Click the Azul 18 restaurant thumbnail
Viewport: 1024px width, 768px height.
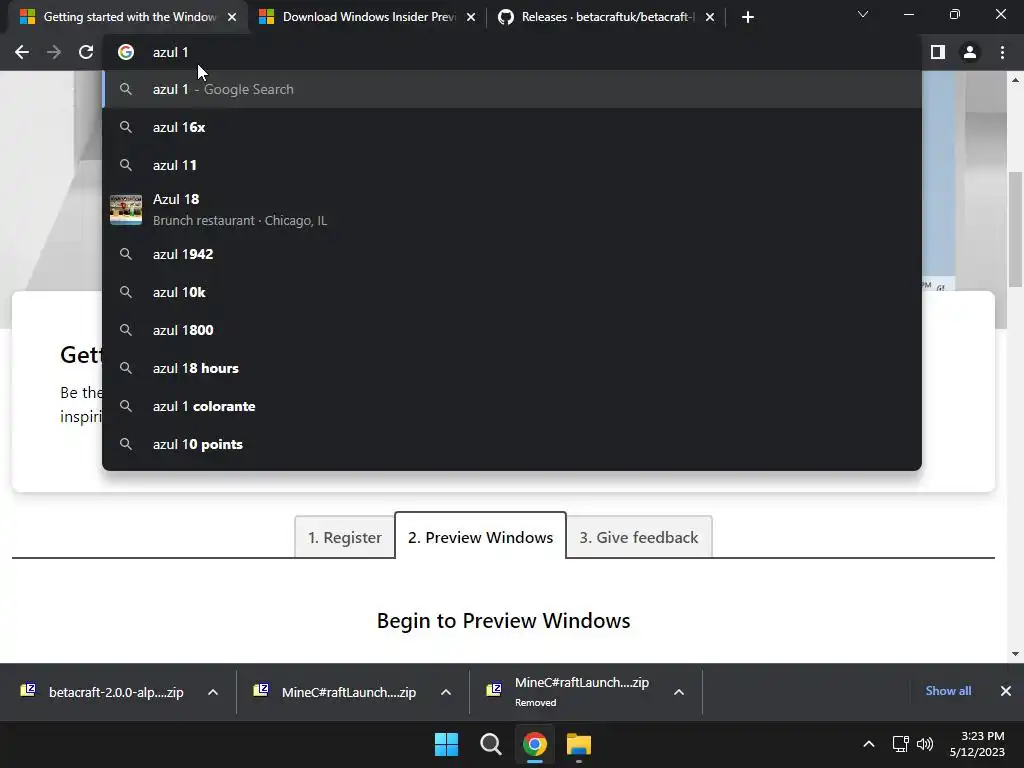tap(126, 210)
